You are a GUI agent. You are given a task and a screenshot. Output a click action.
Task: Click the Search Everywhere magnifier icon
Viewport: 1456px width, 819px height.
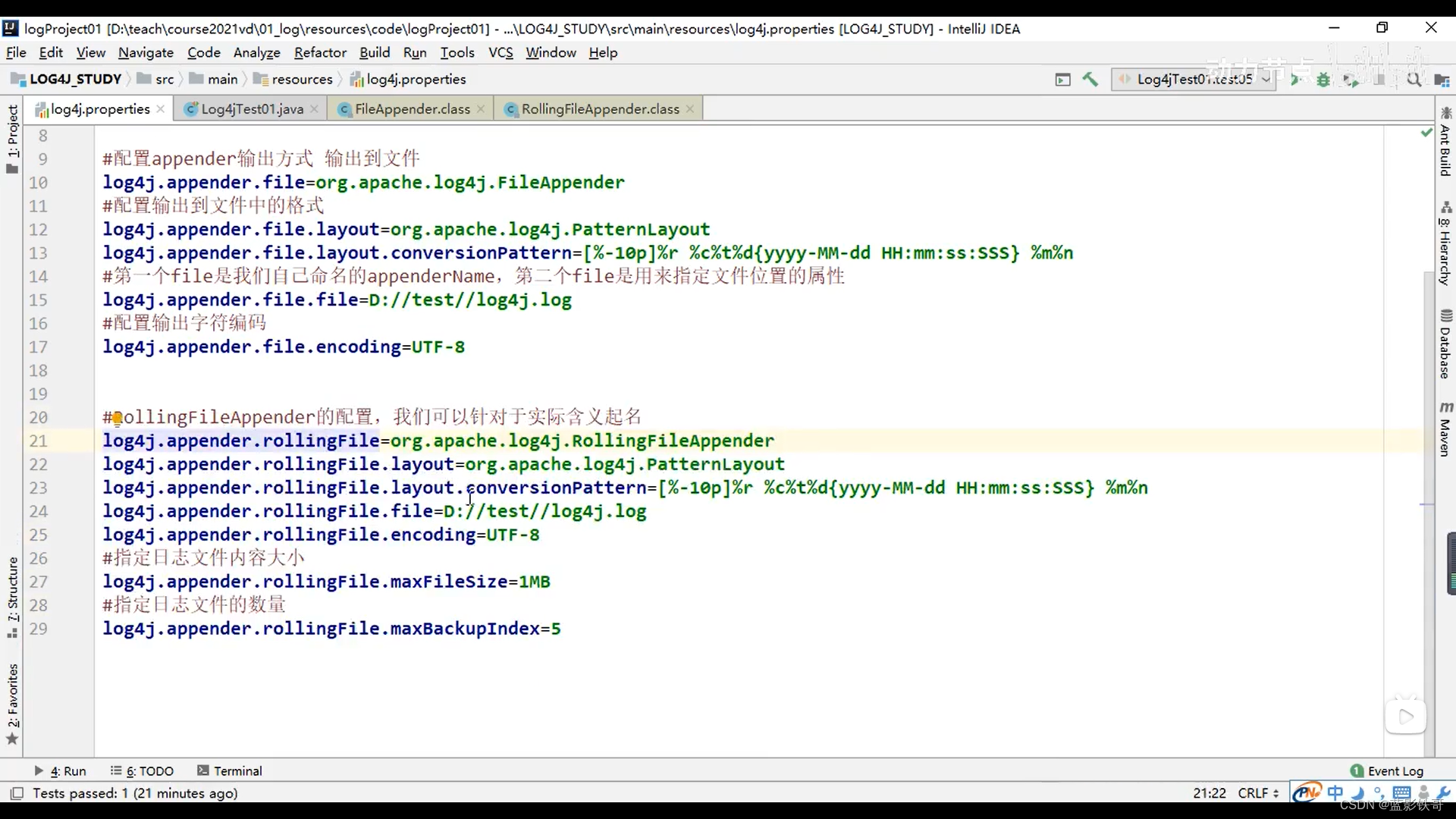tap(1414, 79)
